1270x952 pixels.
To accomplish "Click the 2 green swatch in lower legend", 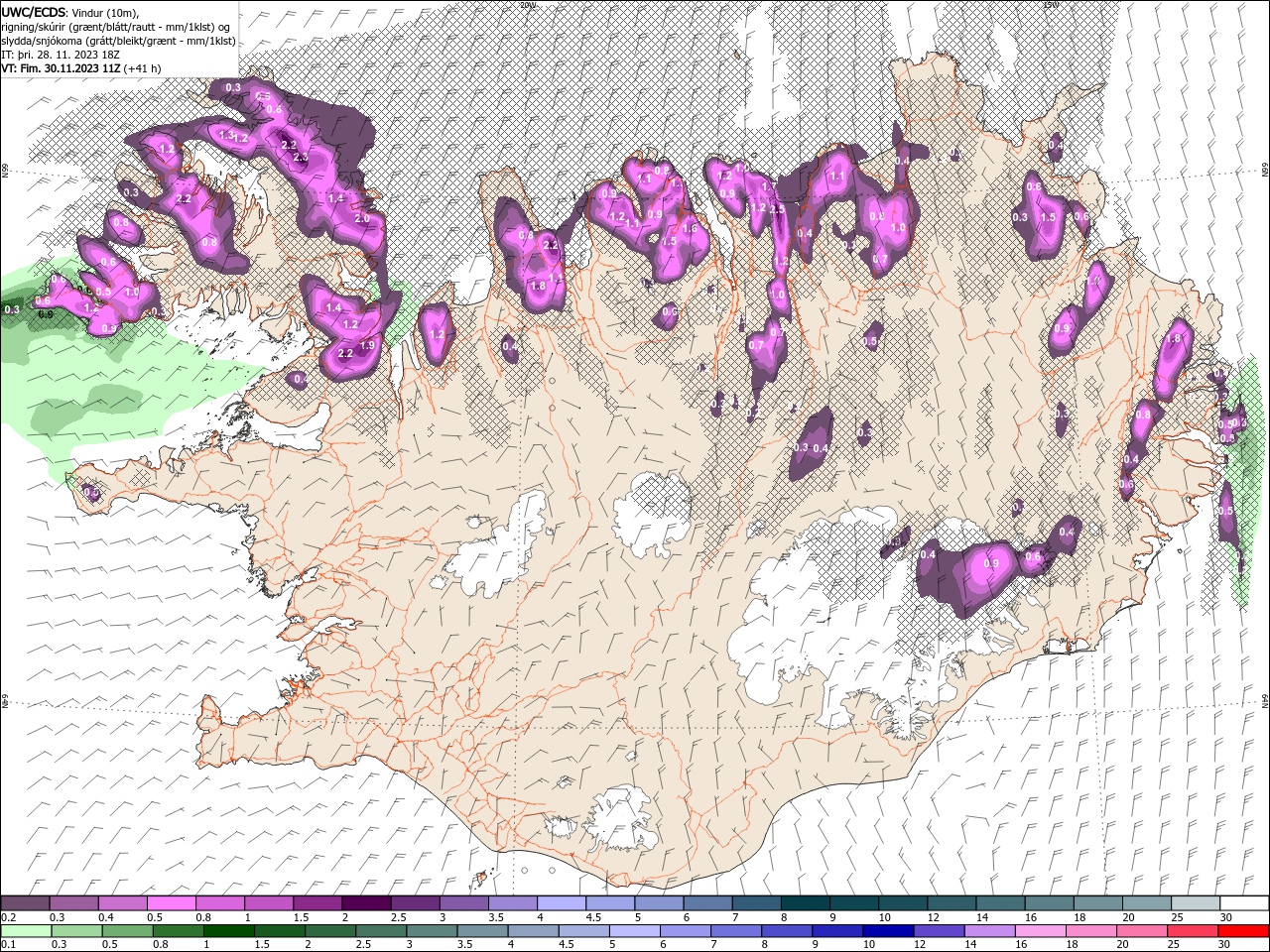I will [329, 931].
